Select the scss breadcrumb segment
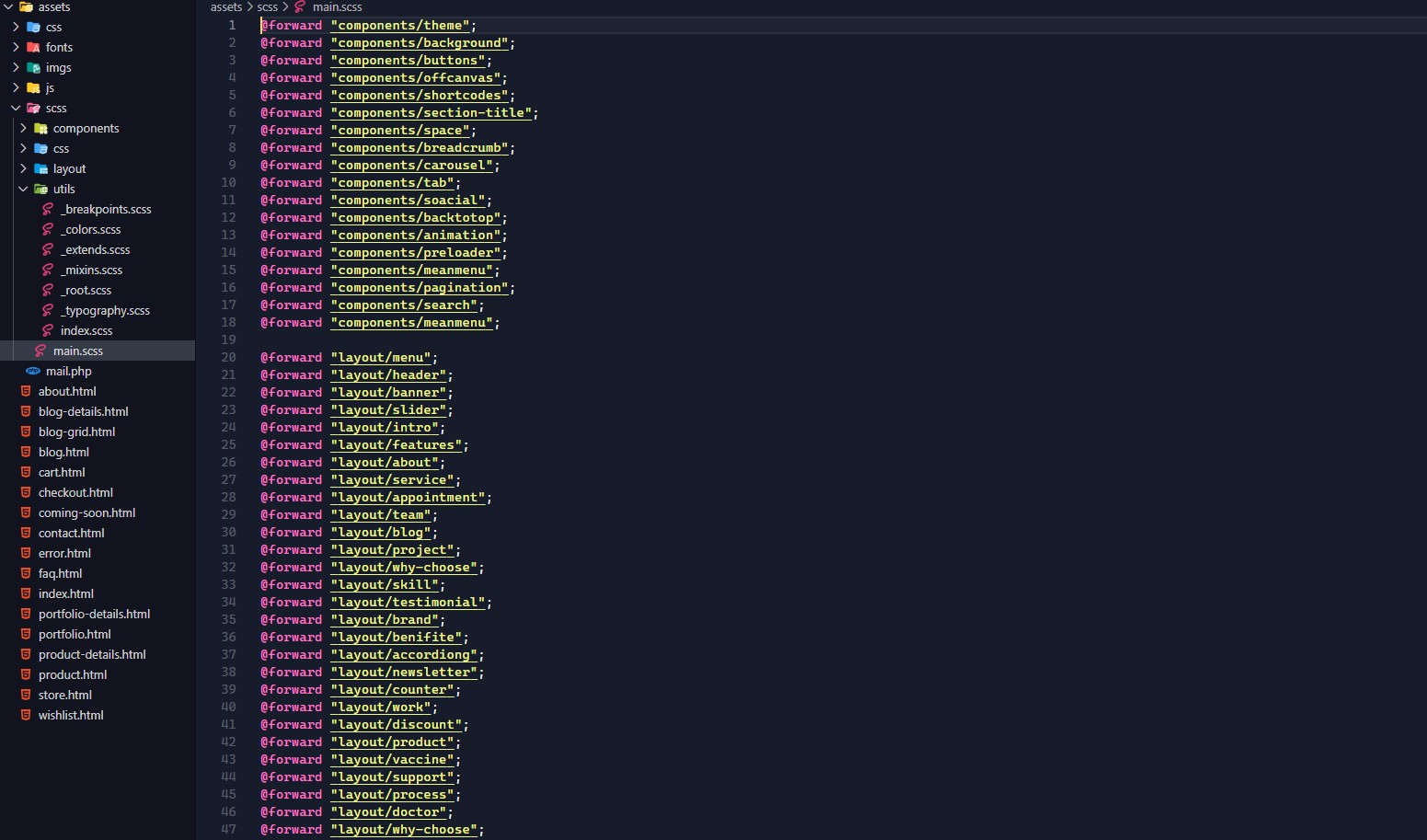 [x=267, y=7]
